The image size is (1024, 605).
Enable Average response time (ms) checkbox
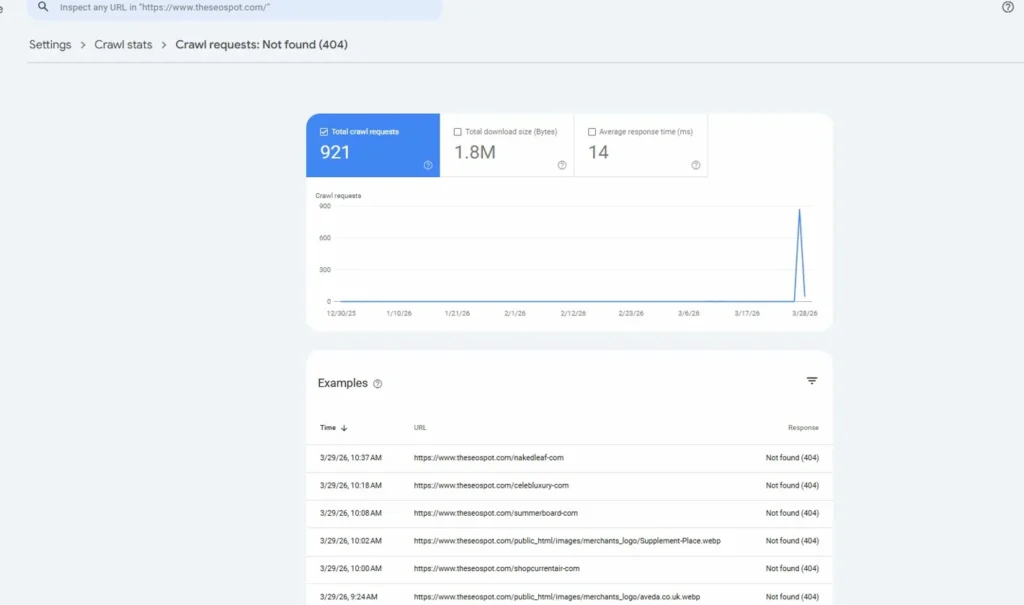[x=592, y=132]
